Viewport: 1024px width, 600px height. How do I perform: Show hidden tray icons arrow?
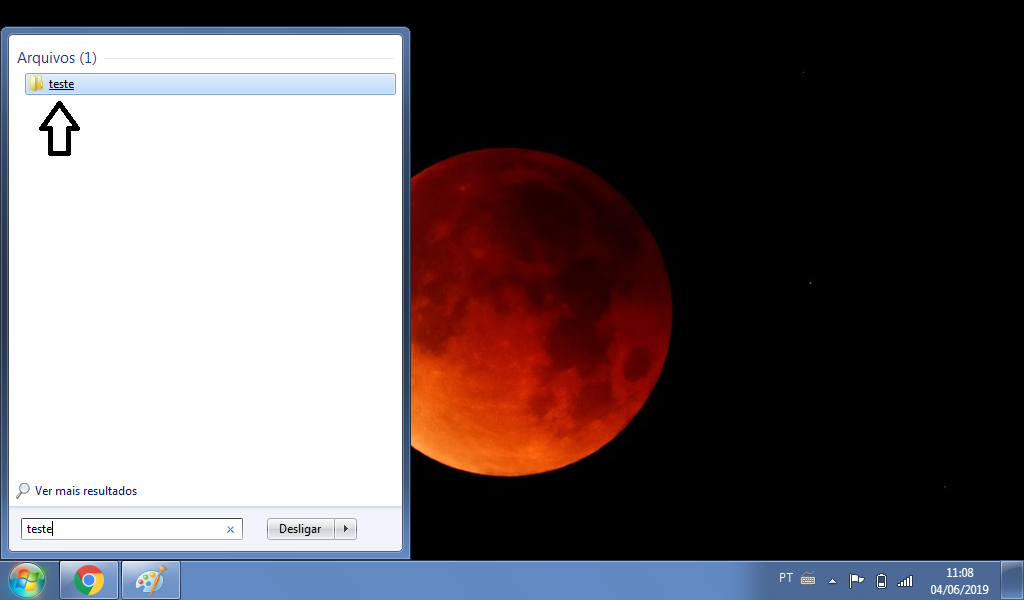[x=832, y=580]
